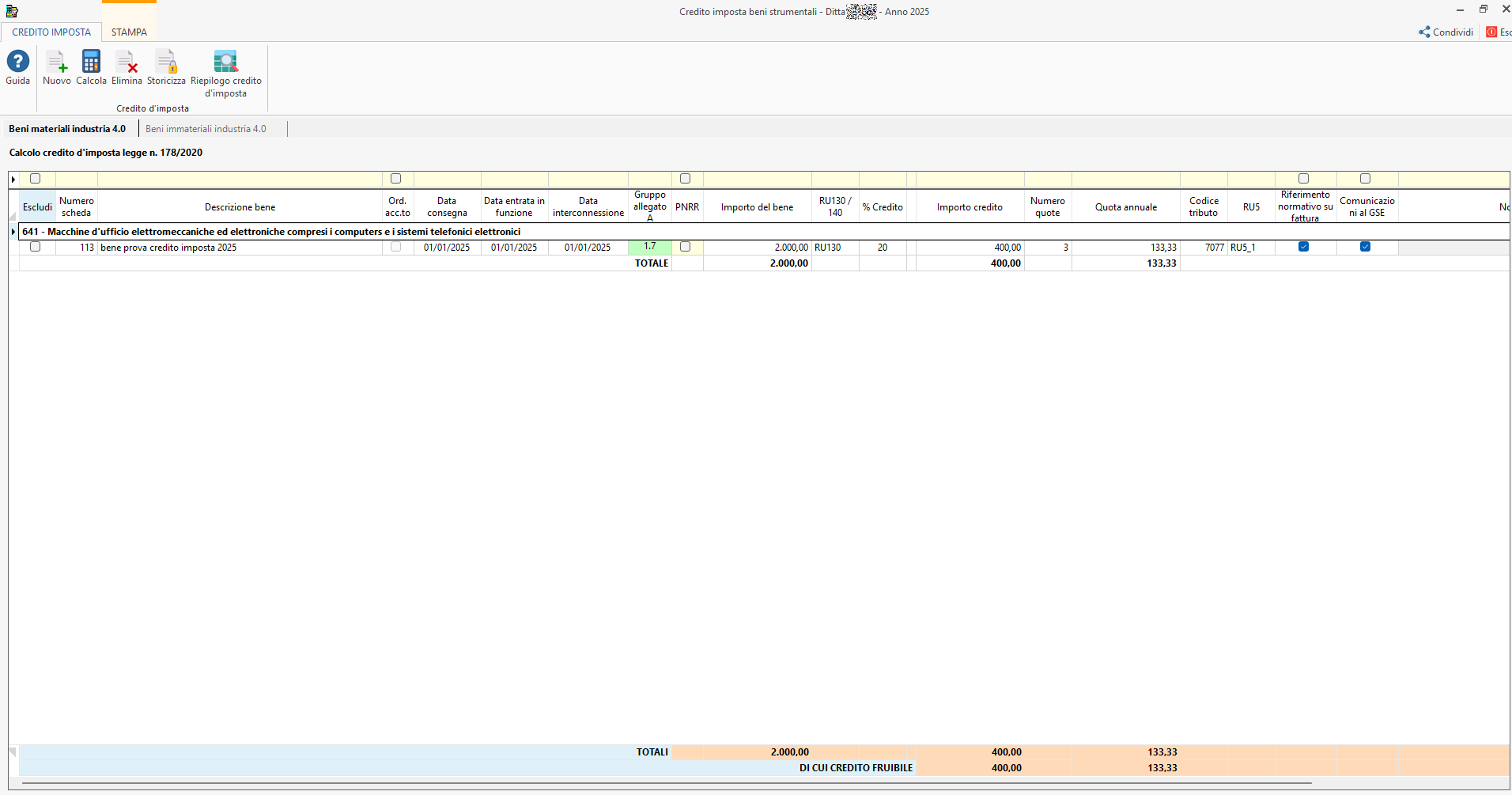Click the horizontal scrollbar at bottom
This screenshot has height=795, width=1512.
(x=664, y=783)
